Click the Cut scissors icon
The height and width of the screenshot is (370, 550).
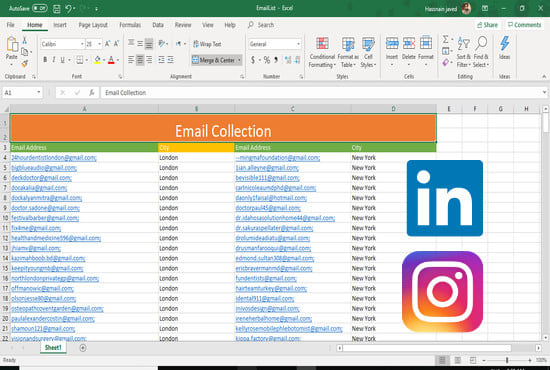(25, 40)
